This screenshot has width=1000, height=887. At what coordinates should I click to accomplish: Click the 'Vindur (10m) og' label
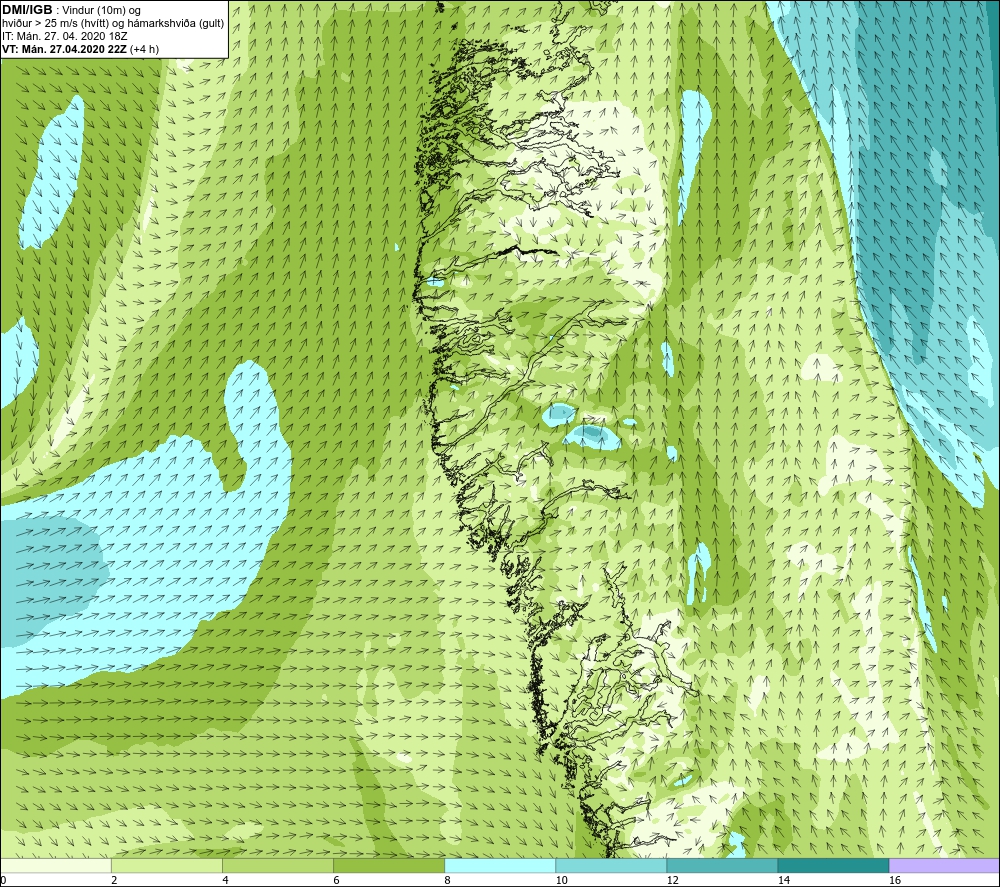pos(101,11)
